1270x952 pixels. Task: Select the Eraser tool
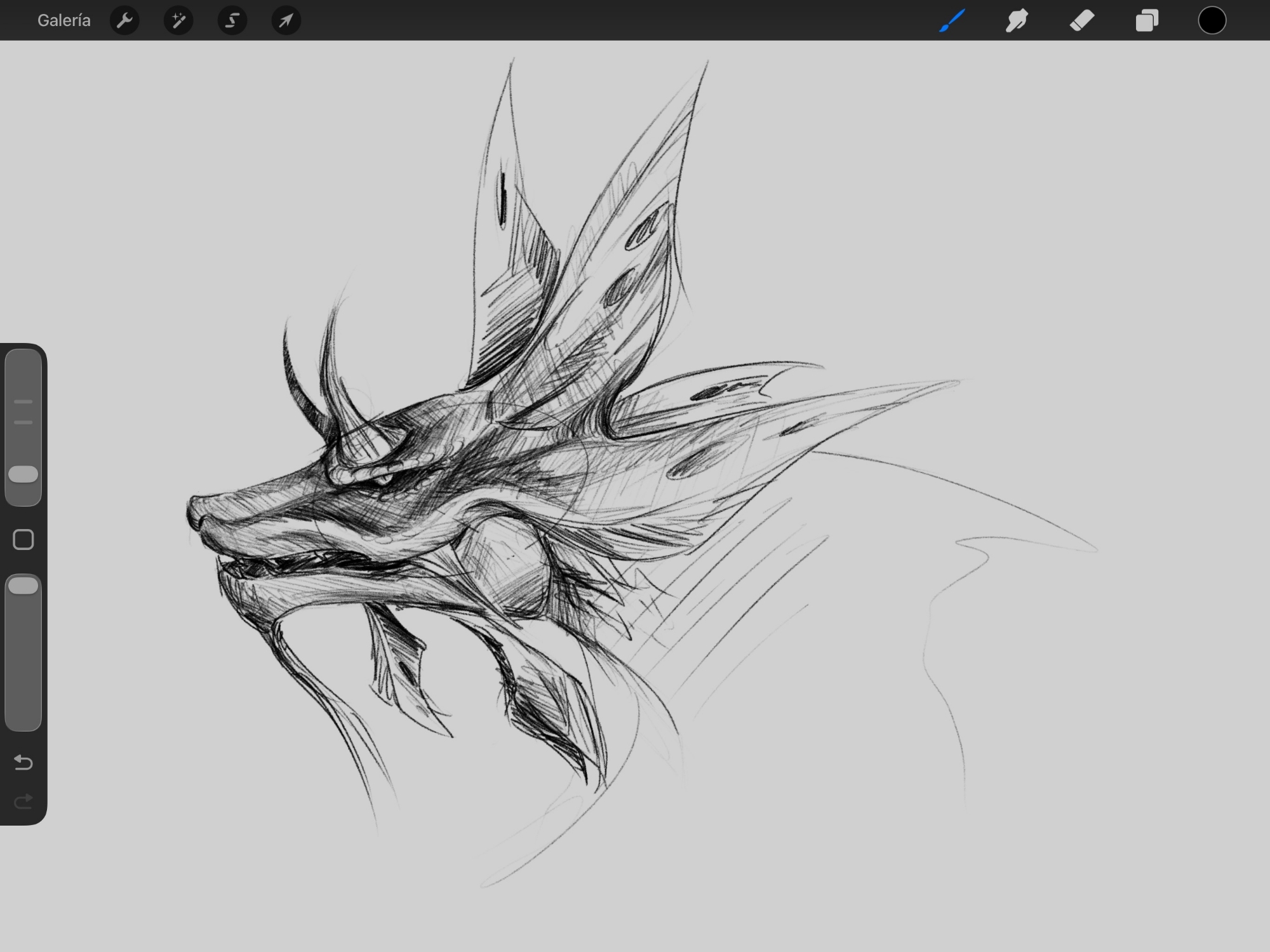click(x=1082, y=20)
